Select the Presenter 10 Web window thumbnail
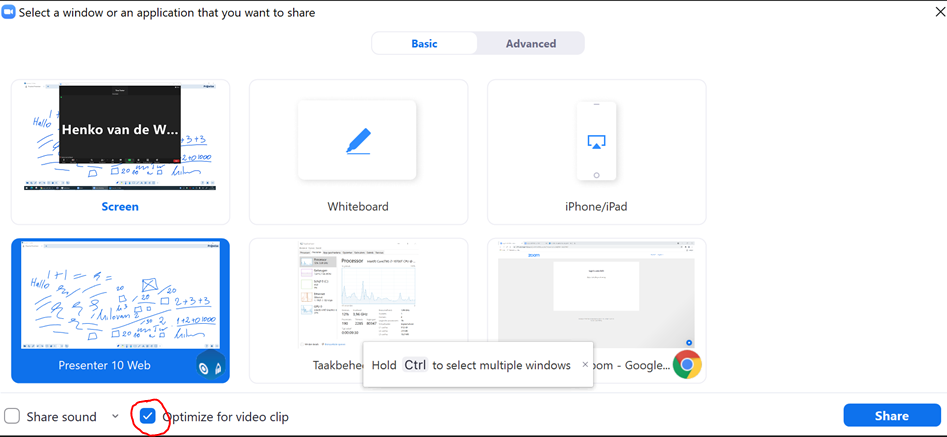Screen dimensions: 947x437 [x=120, y=296]
